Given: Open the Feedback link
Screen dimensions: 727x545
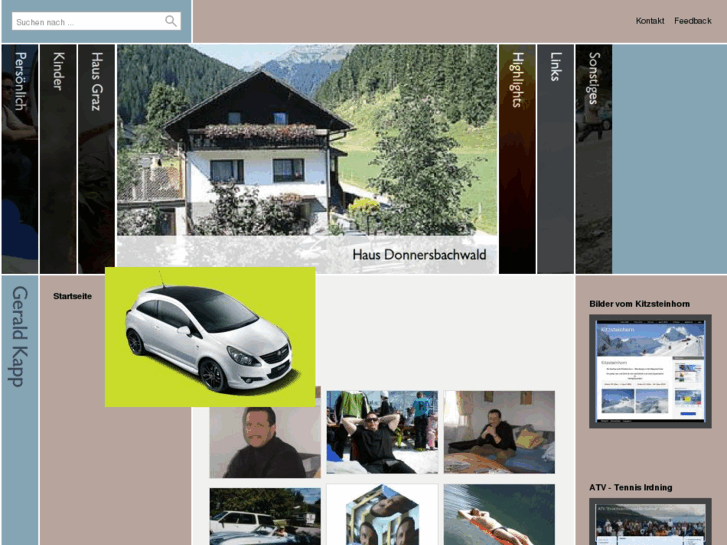Looking at the screenshot, I should [693, 21].
